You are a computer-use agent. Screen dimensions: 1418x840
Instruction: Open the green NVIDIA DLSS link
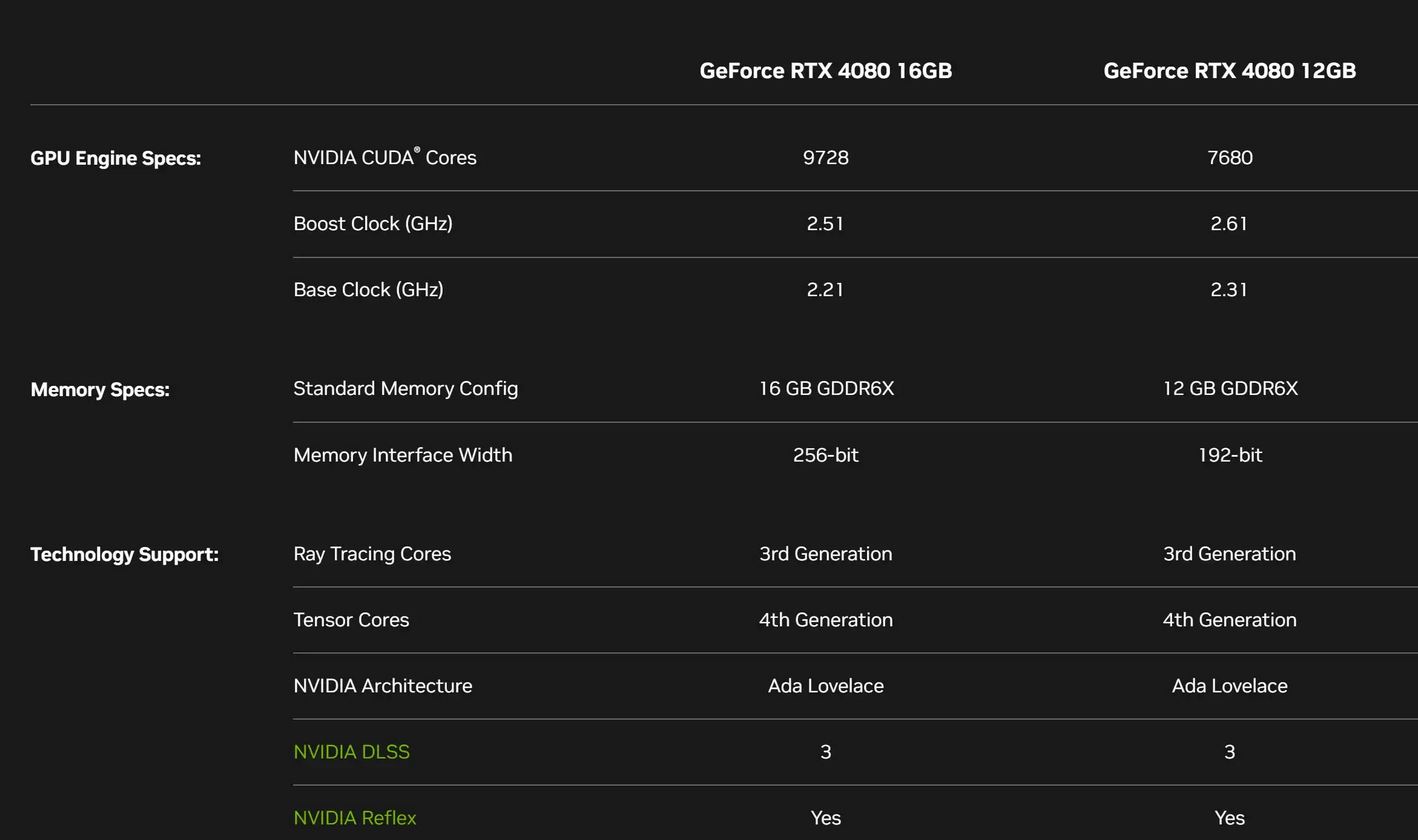[351, 752]
